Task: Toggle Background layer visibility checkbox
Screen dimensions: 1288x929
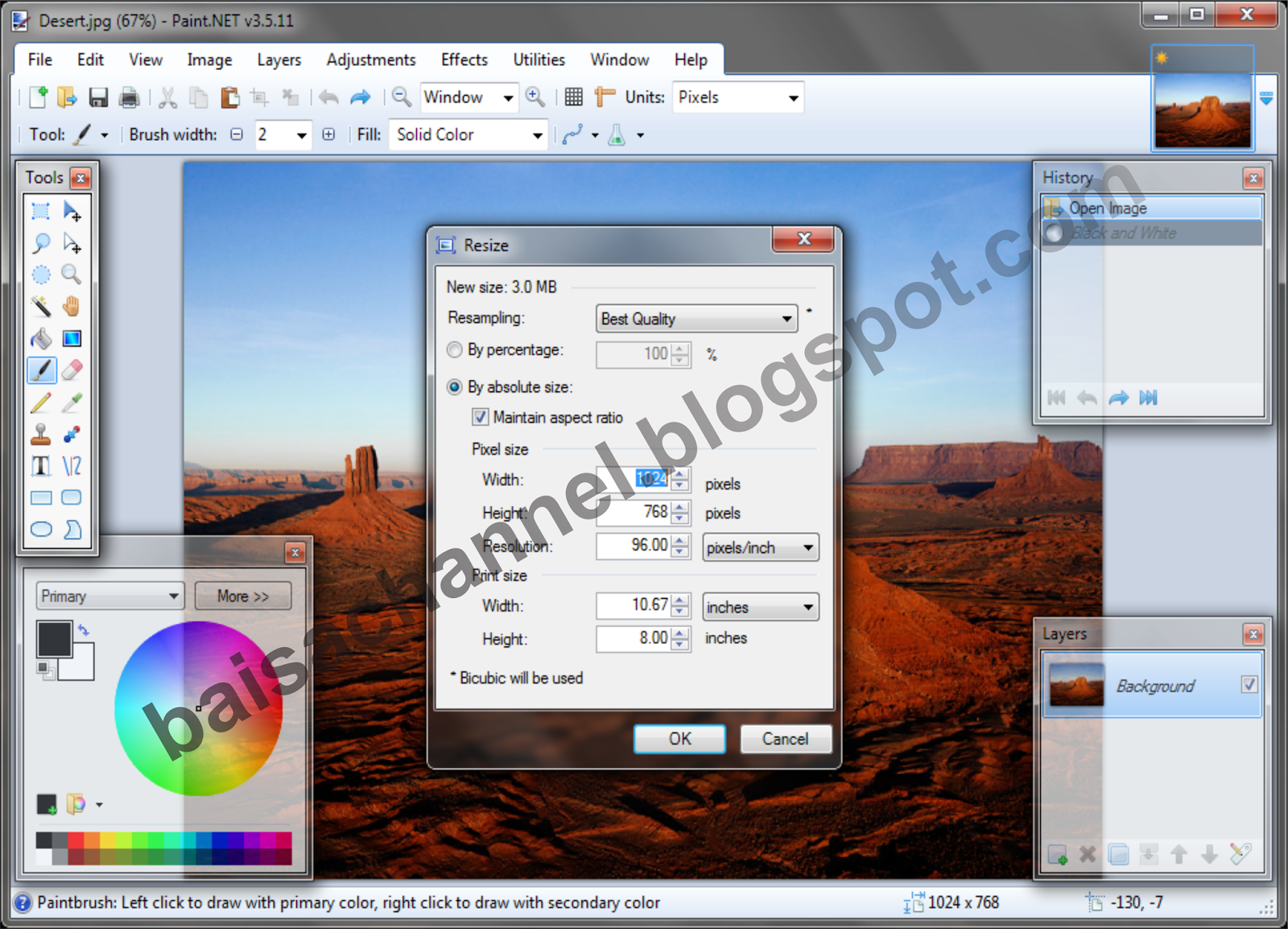Action: 1249,684
